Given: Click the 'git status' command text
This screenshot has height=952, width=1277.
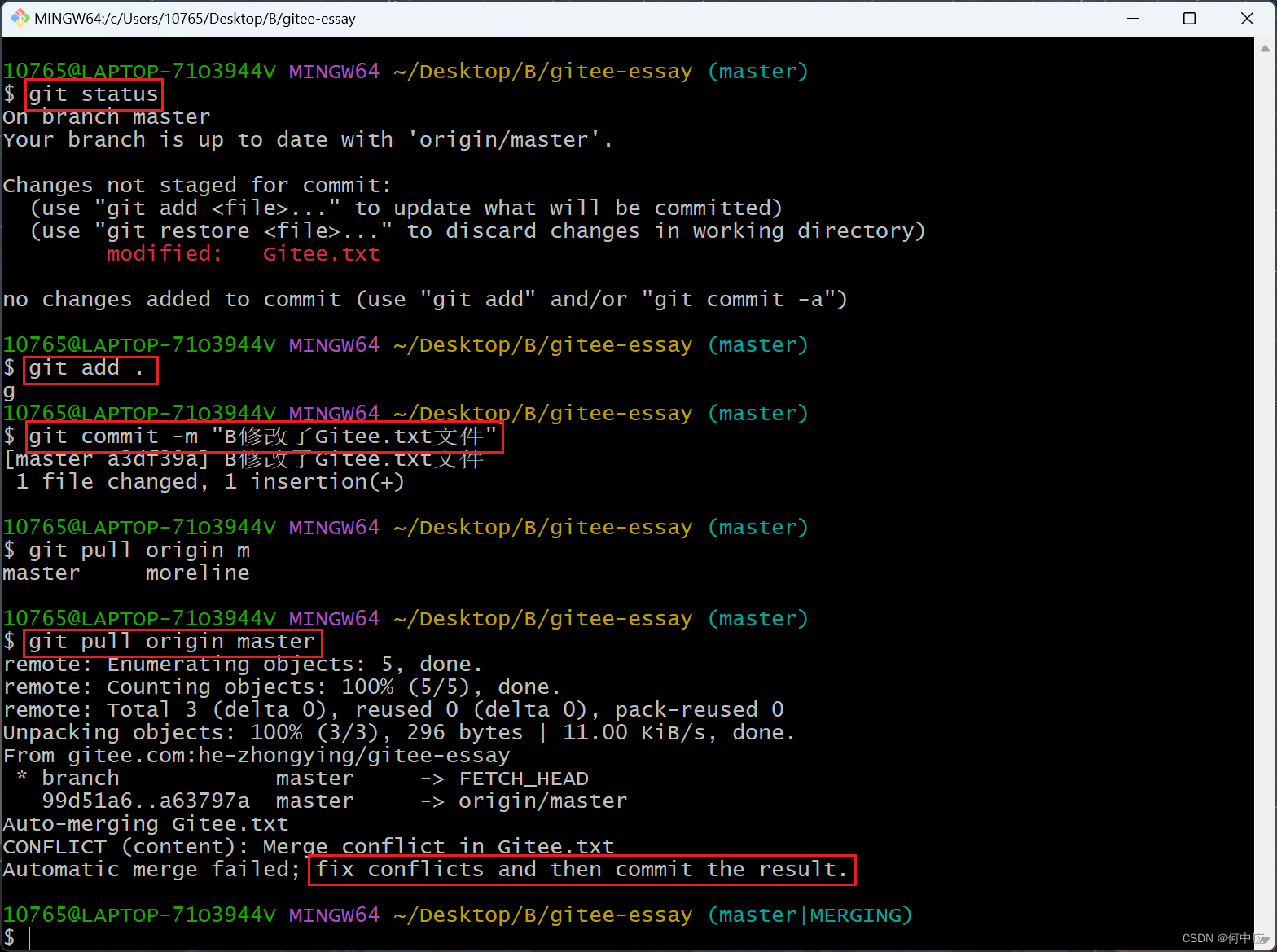Looking at the screenshot, I should tap(94, 94).
